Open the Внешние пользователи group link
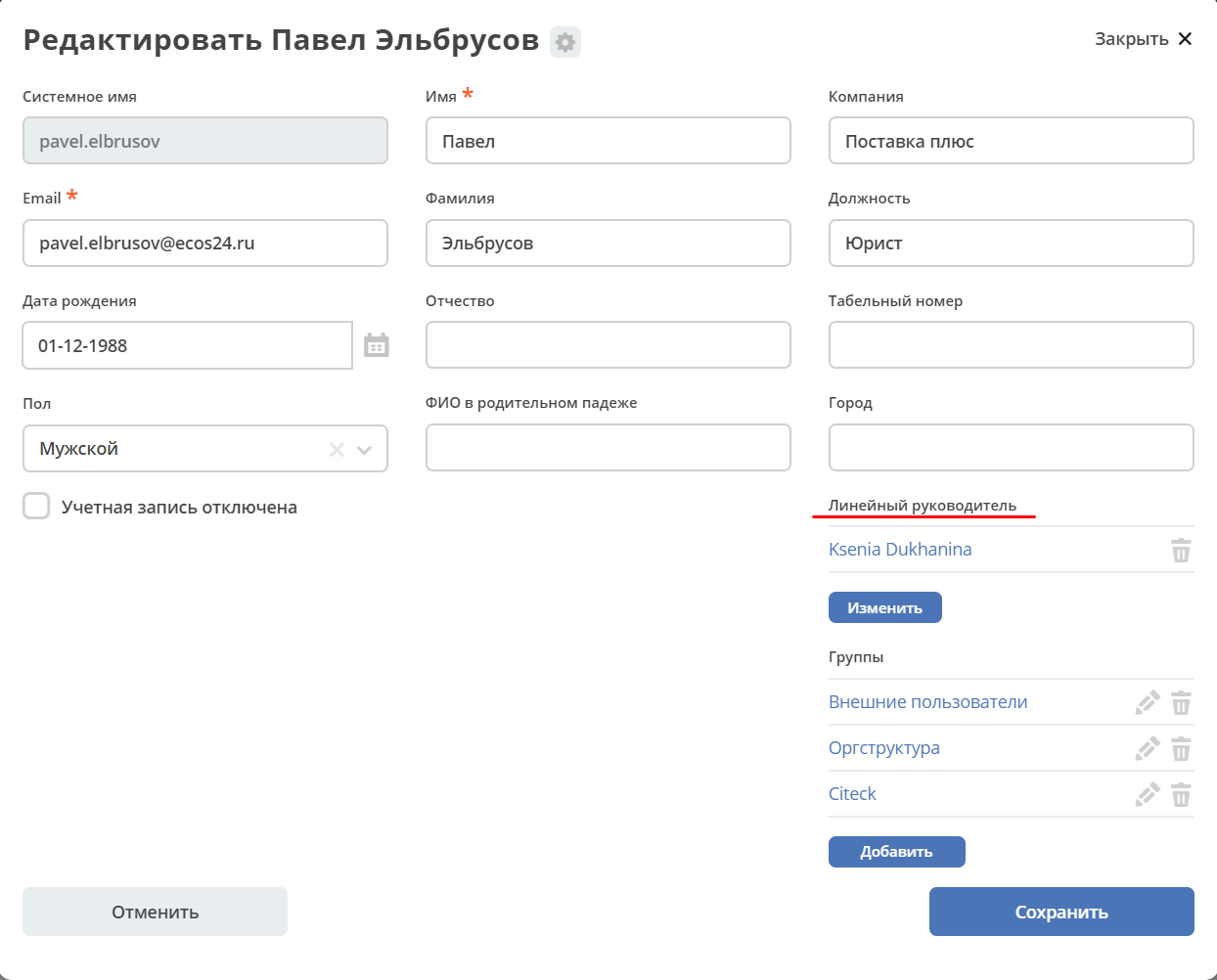The width and height of the screenshot is (1217, 980). [928, 702]
